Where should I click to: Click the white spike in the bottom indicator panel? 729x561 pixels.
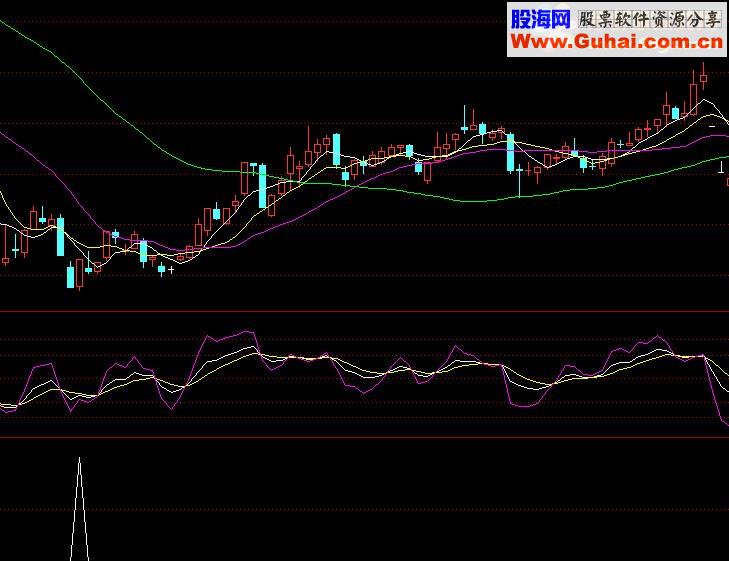click(x=80, y=509)
